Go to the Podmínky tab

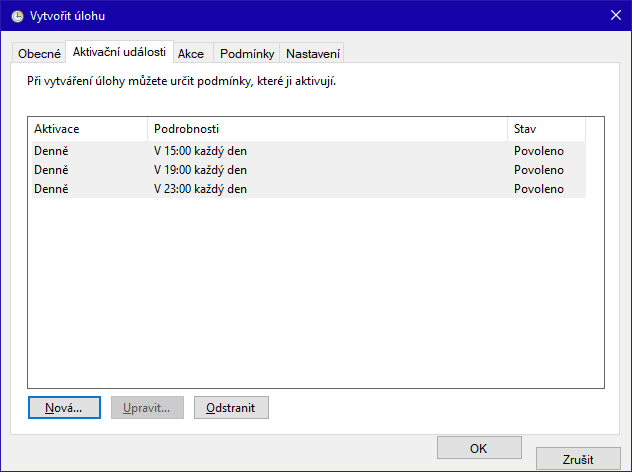(x=245, y=53)
